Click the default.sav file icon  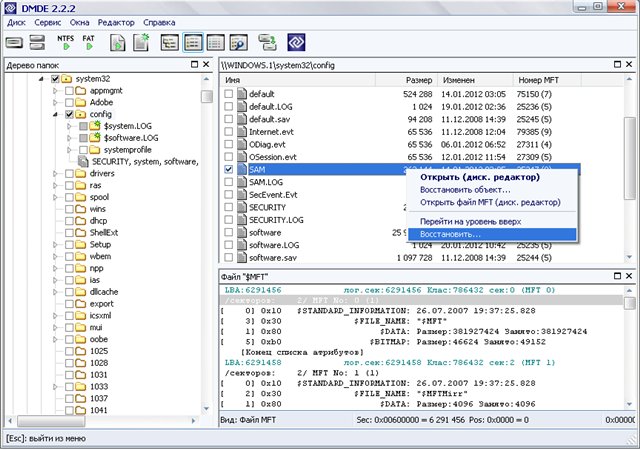(242, 119)
